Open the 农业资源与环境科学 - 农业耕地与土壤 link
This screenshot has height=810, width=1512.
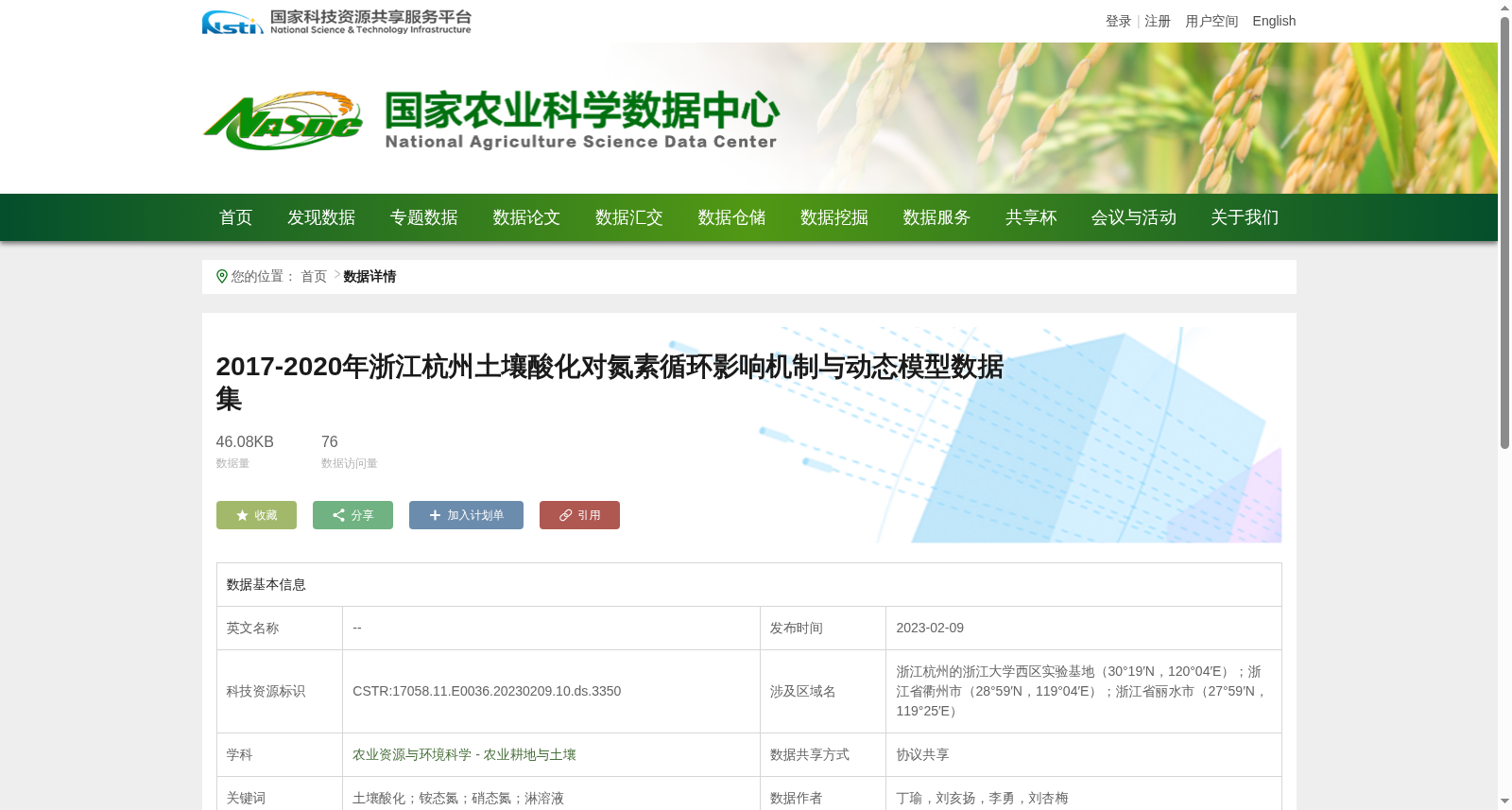[464, 755]
